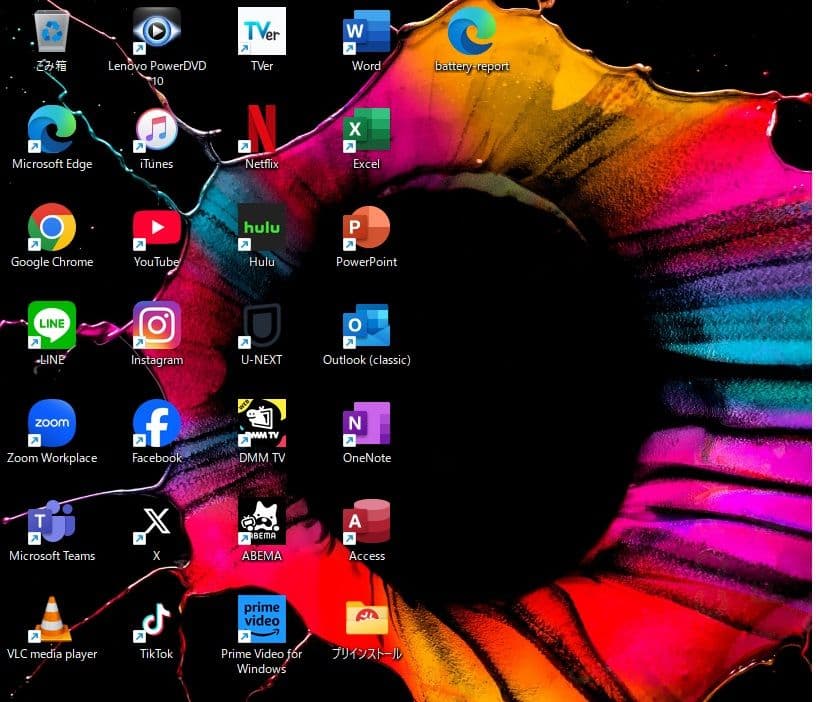Select the Zoom Workplace shortcut
The width and height of the screenshot is (819, 702).
point(51,424)
